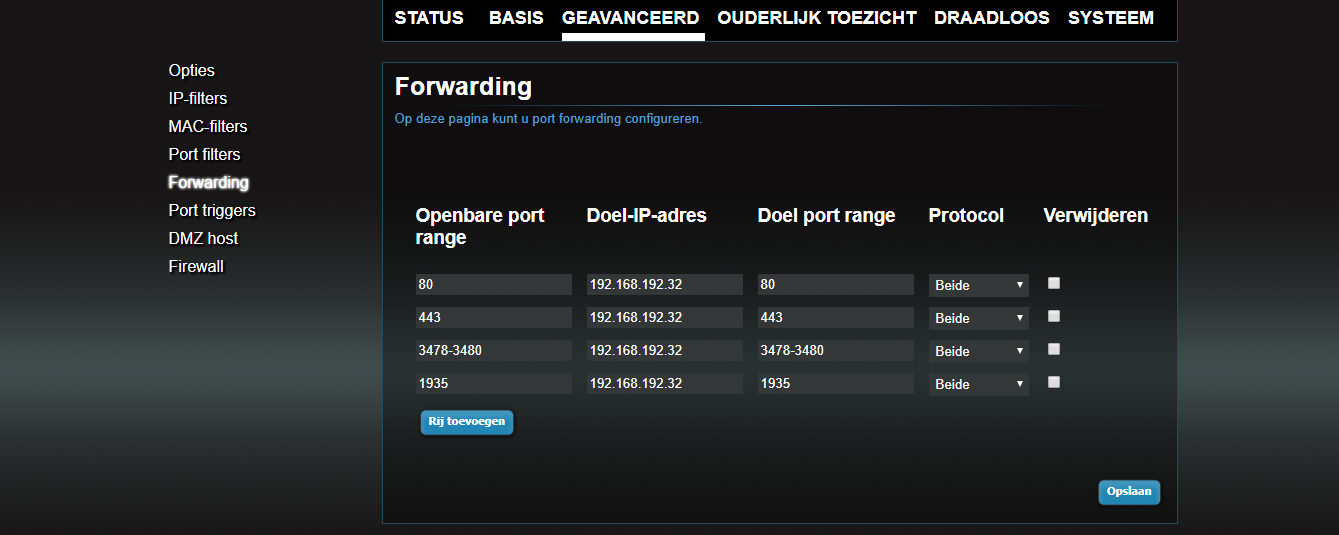Tick the remove checkbox for 3478-3480 row
The width and height of the screenshot is (1339, 535).
[1053, 349]
